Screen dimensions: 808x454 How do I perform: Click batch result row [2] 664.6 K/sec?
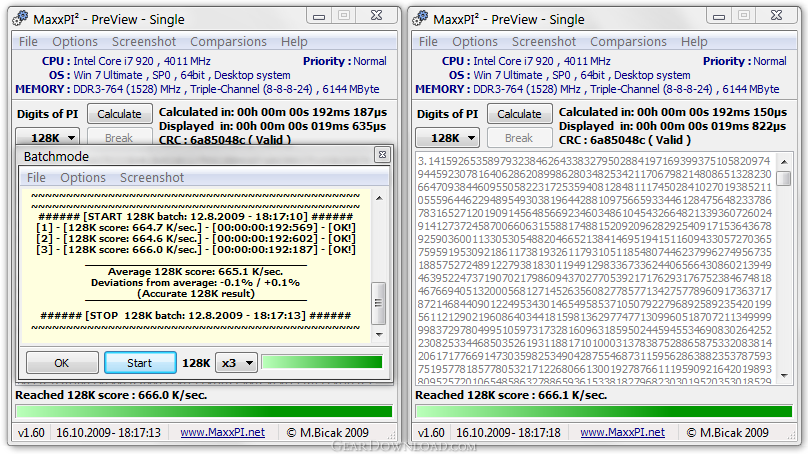coord(196,239)
